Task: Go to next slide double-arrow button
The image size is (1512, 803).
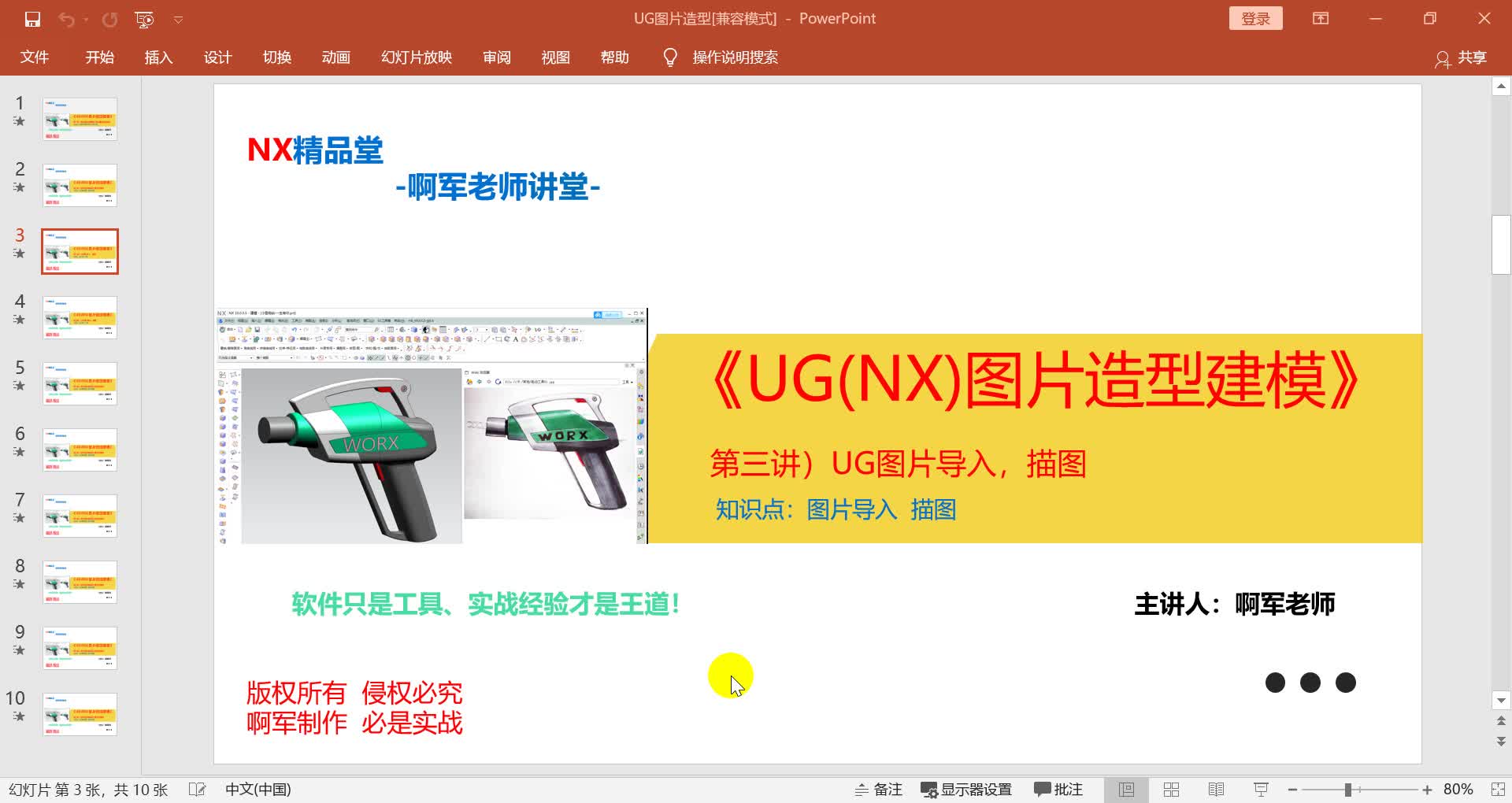Action: 1501,741
